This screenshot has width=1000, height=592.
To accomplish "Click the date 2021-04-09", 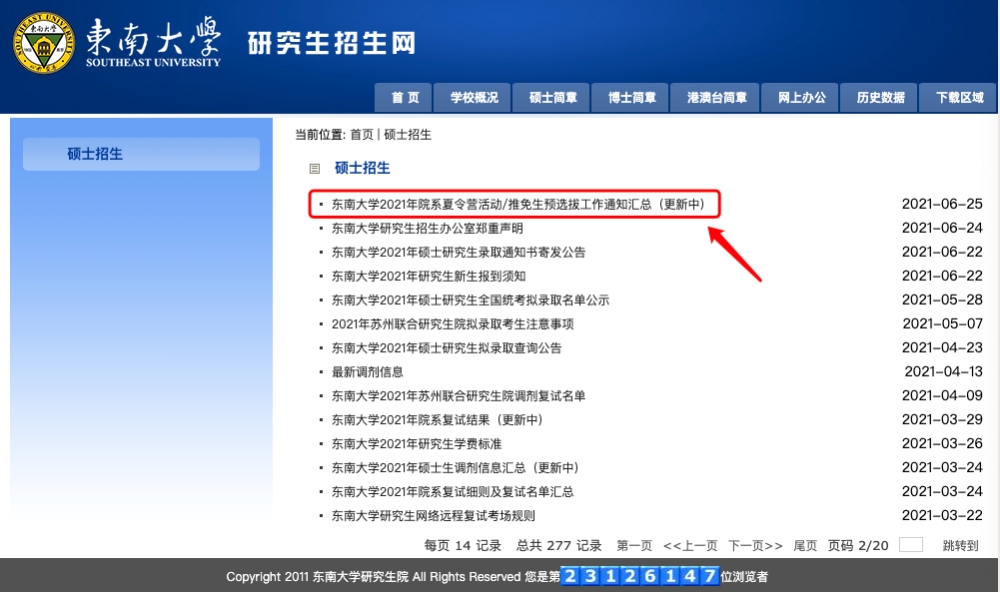I will pos(942,396).
